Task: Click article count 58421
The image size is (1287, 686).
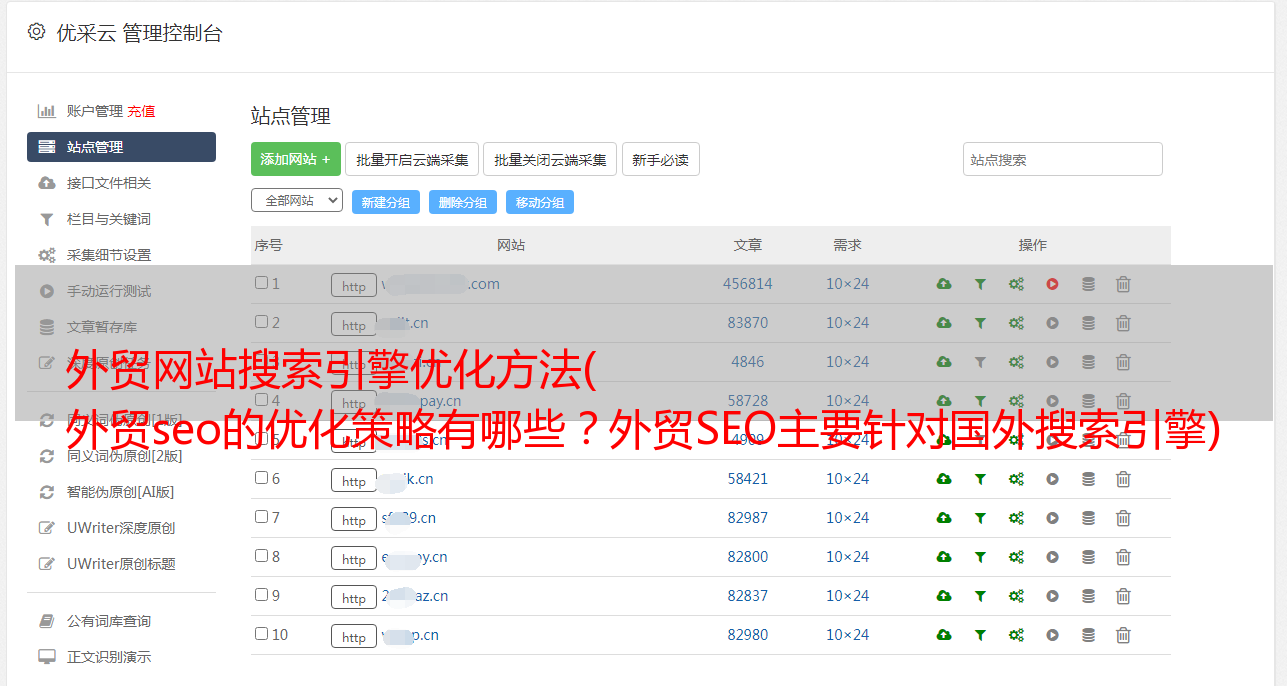Action: tap(748, 479)
